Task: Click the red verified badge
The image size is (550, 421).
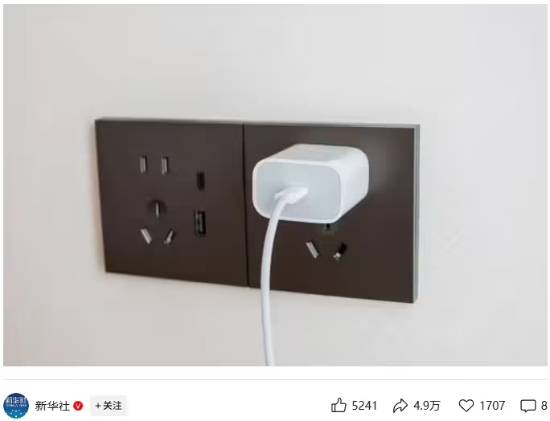Action: click(x=78, y=406)
